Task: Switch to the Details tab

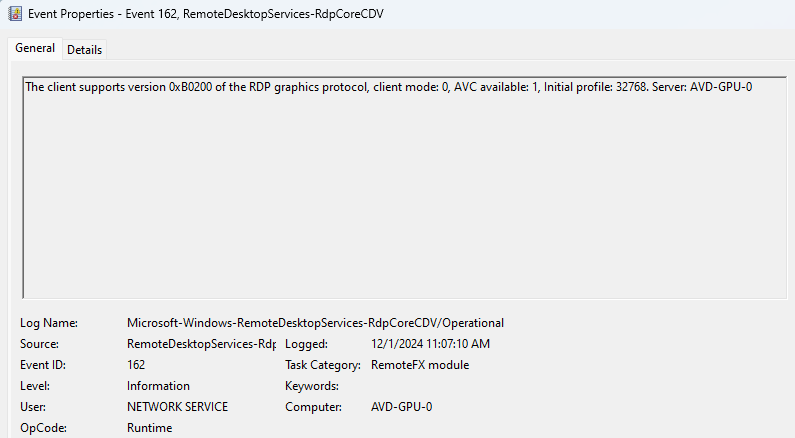Action: [x=85, y=50]
